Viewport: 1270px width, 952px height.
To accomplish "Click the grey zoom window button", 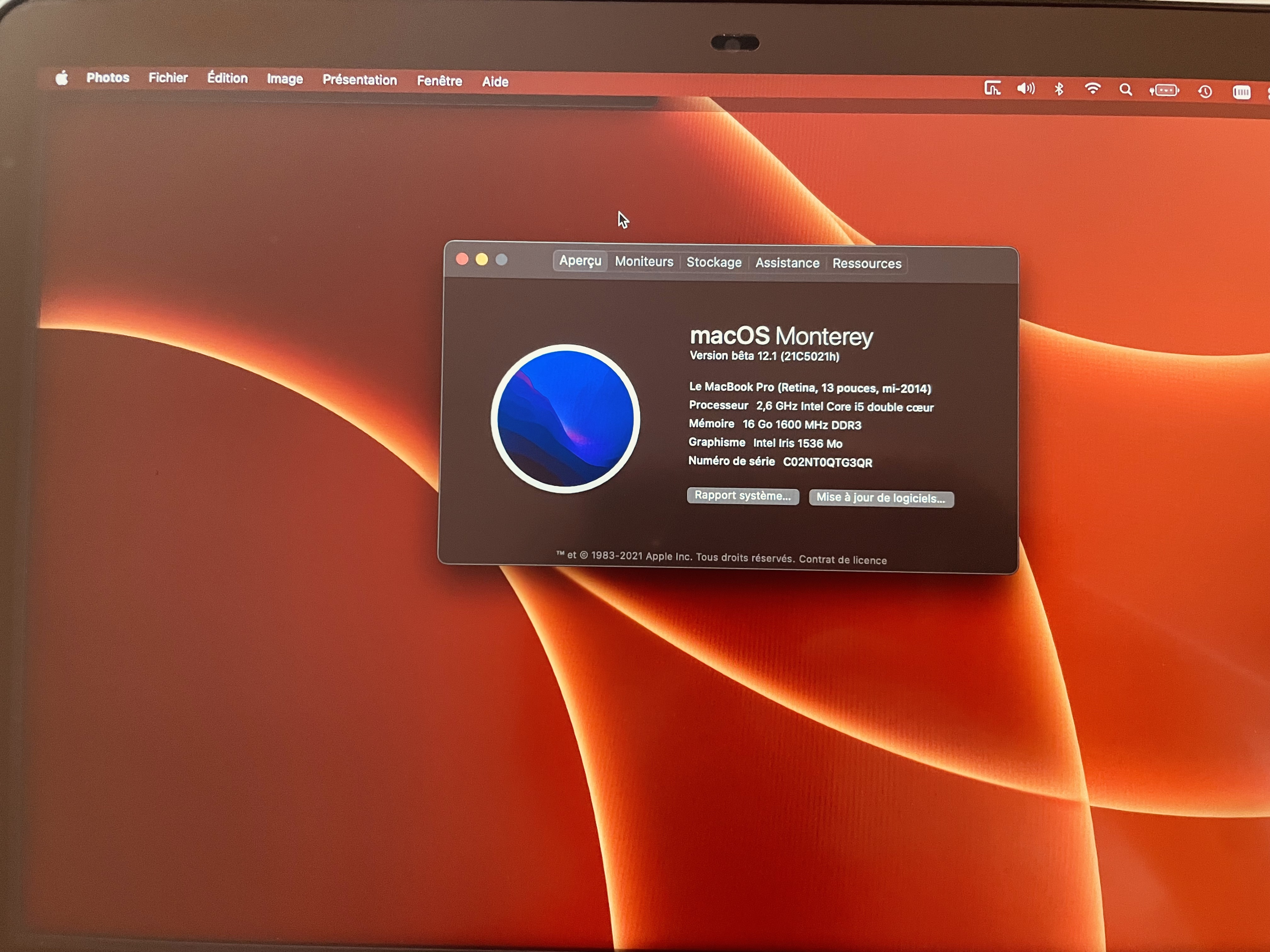I will [501, 260].
